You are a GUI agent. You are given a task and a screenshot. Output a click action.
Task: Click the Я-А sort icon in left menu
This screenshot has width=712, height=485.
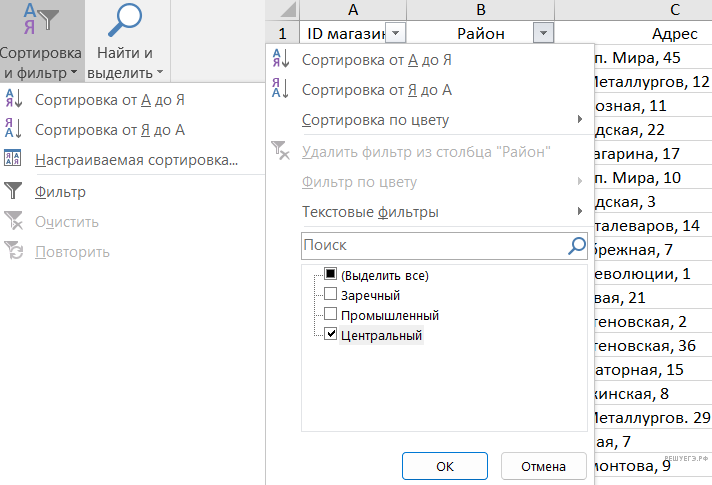pos(14,129)
